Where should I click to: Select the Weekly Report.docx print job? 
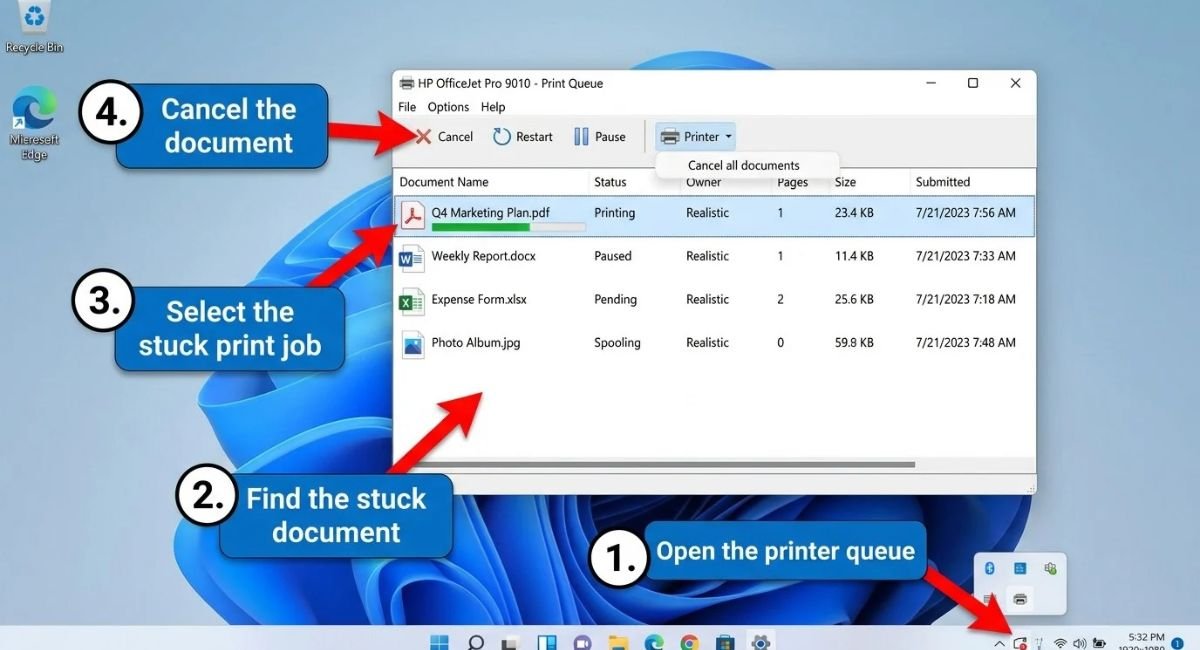tap(714, 258)
